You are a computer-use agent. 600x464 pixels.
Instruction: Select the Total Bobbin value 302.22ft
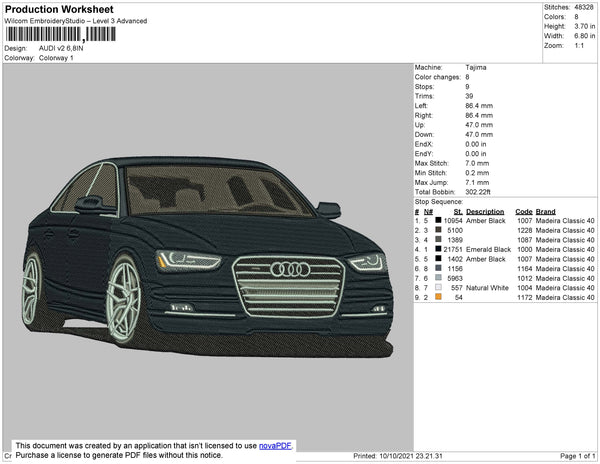478,192
